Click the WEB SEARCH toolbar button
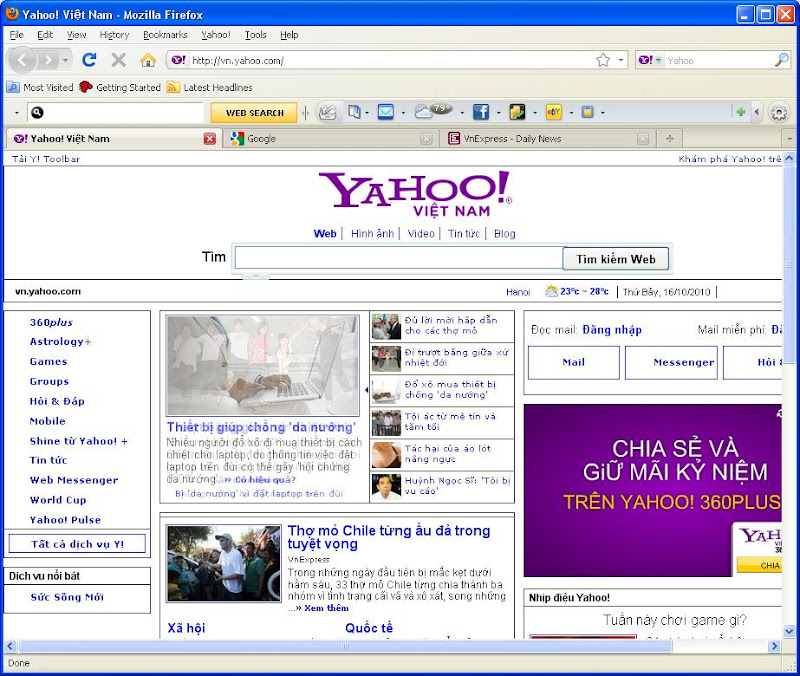 [254, 113]
